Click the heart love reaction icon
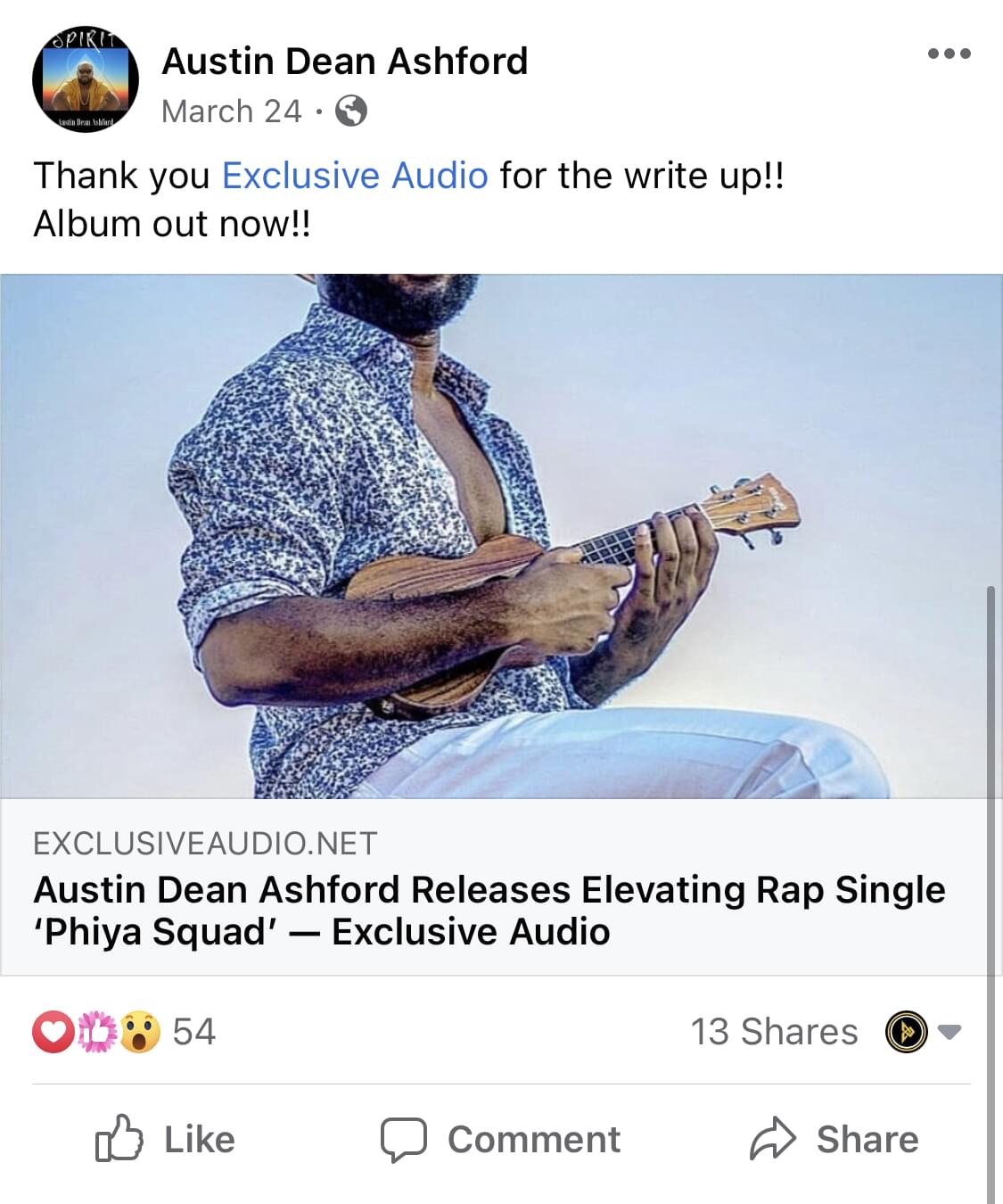 (53, 1032)
